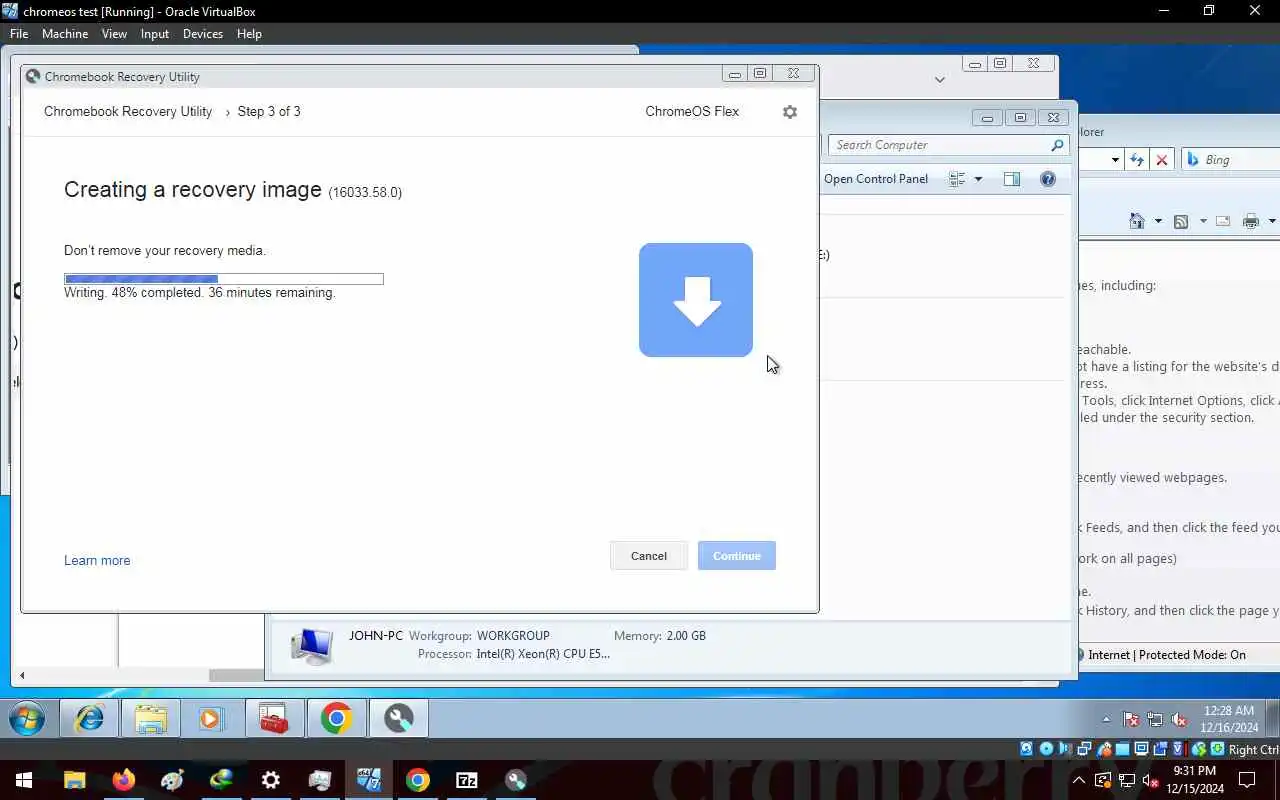Click VirtualBox optical disk status icon

click(1046, 749)
